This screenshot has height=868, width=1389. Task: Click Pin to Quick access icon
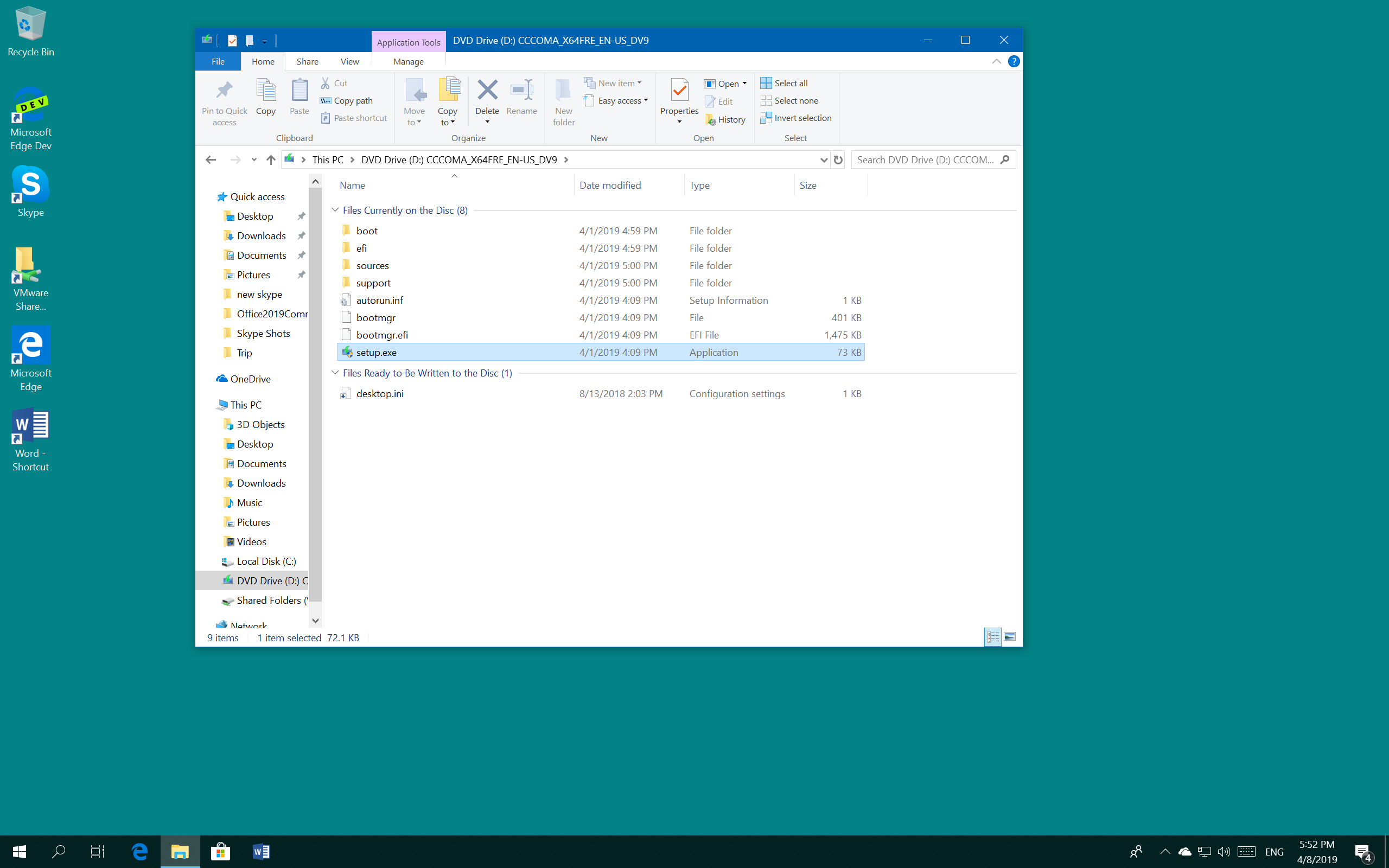click(x=225, y=90)
